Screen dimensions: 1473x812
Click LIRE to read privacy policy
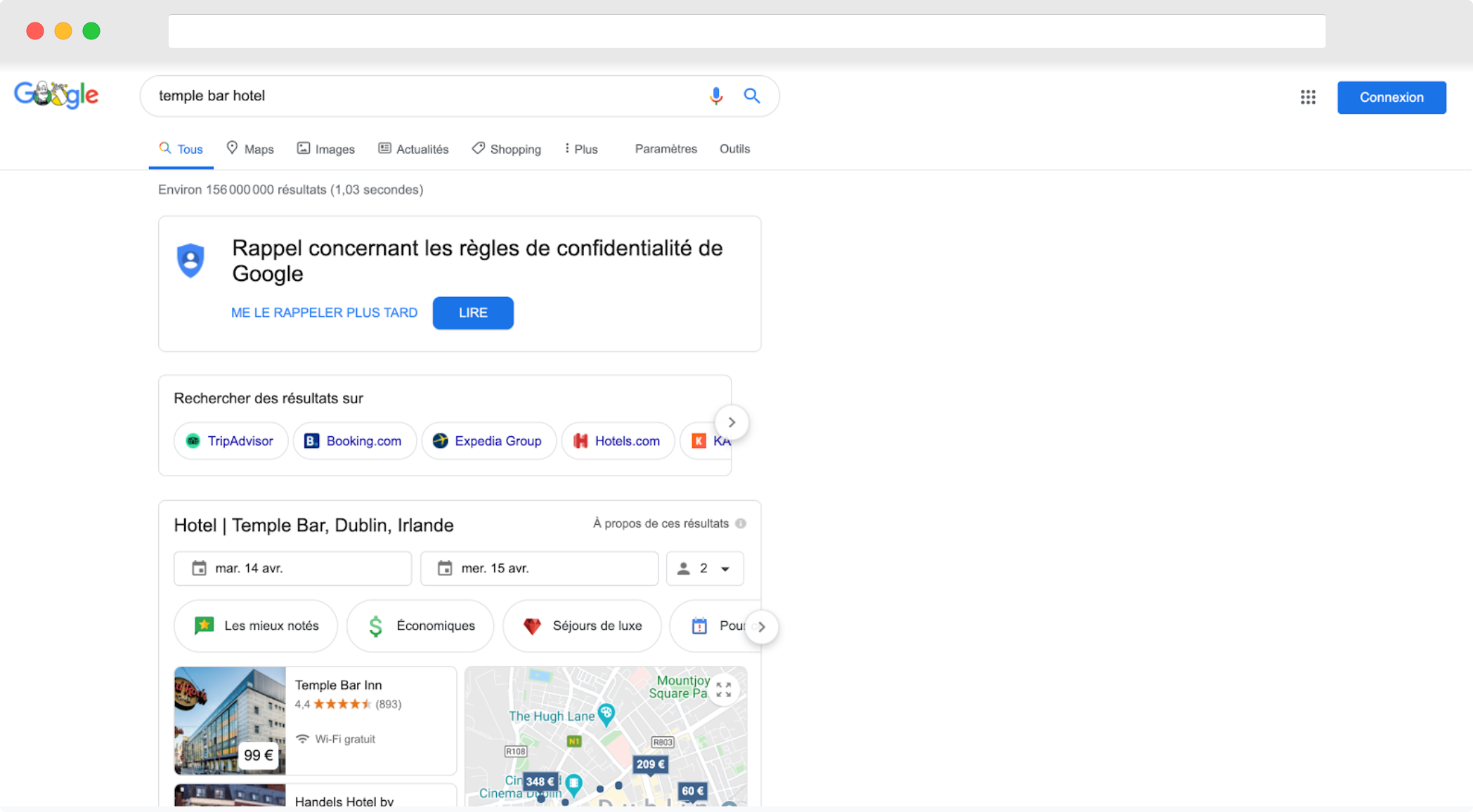click(x=473, y=312)
